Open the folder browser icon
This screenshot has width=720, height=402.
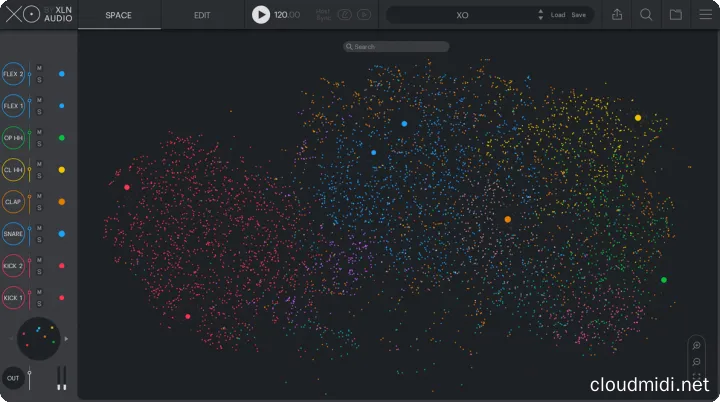click(x=676, y=15)
